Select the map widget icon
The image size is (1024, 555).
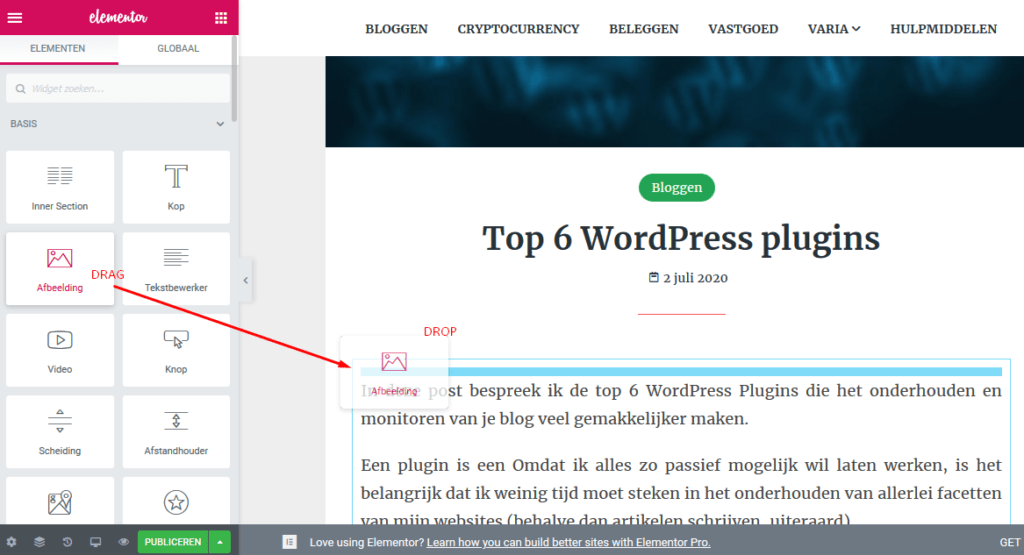pos(60,502)
